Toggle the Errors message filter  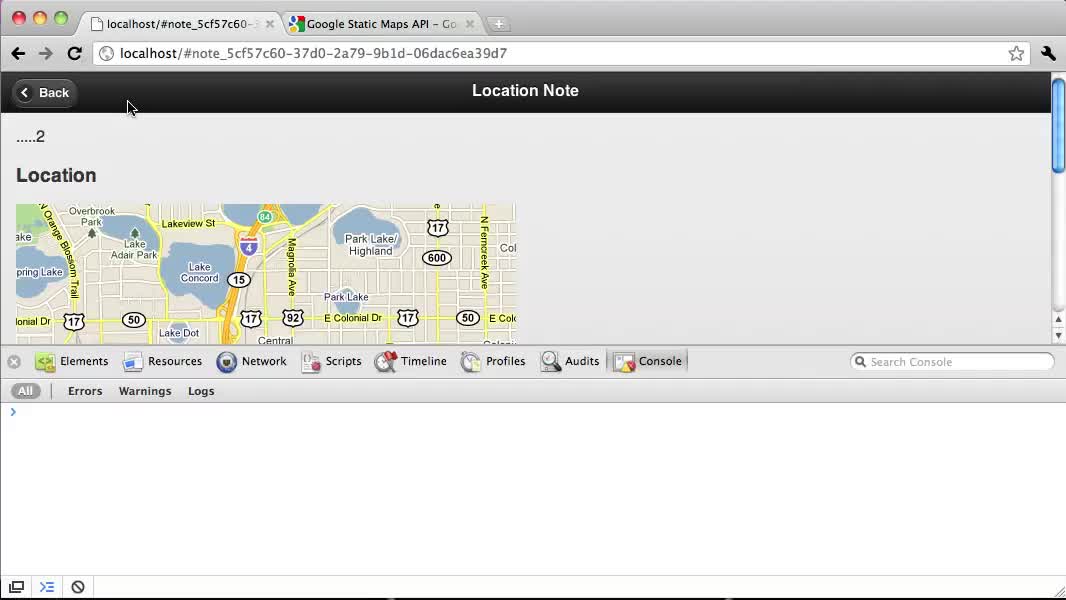(x=85, y=391)
